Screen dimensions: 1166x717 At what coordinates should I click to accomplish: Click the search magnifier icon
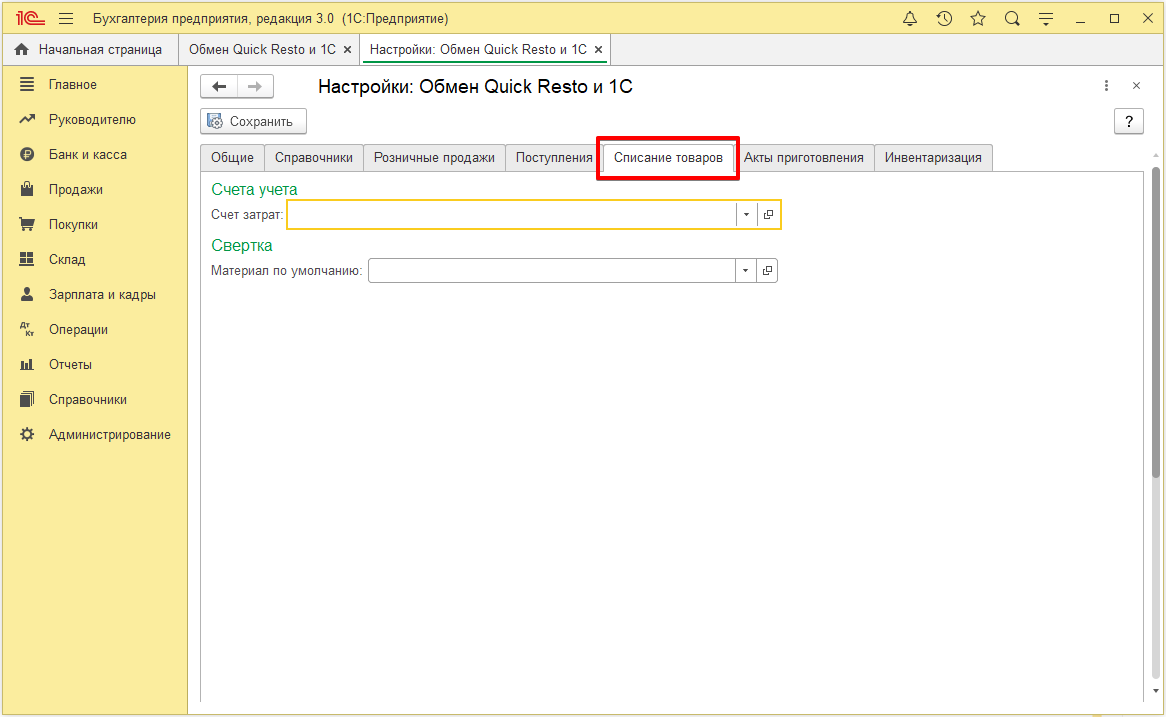1012,19
